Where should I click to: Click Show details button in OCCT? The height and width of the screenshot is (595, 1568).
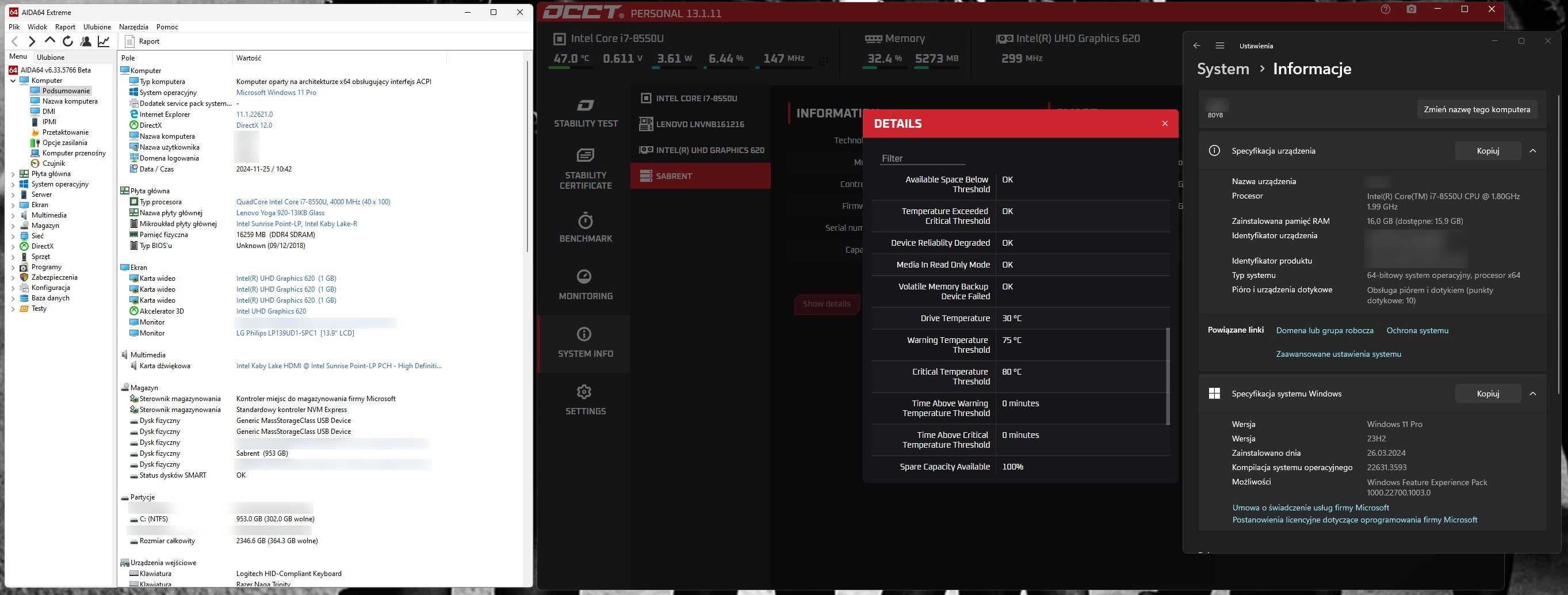pos(826,304)
